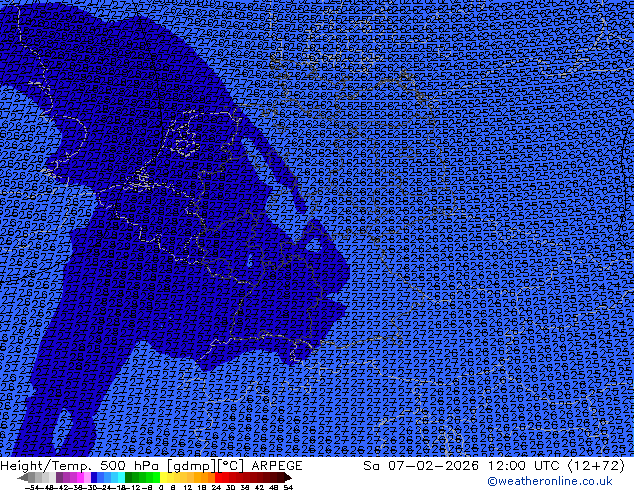Select the yellow 0 degree legend swatch
The image size is (634, 490).
pyautogui.click(x=163, y=477)
